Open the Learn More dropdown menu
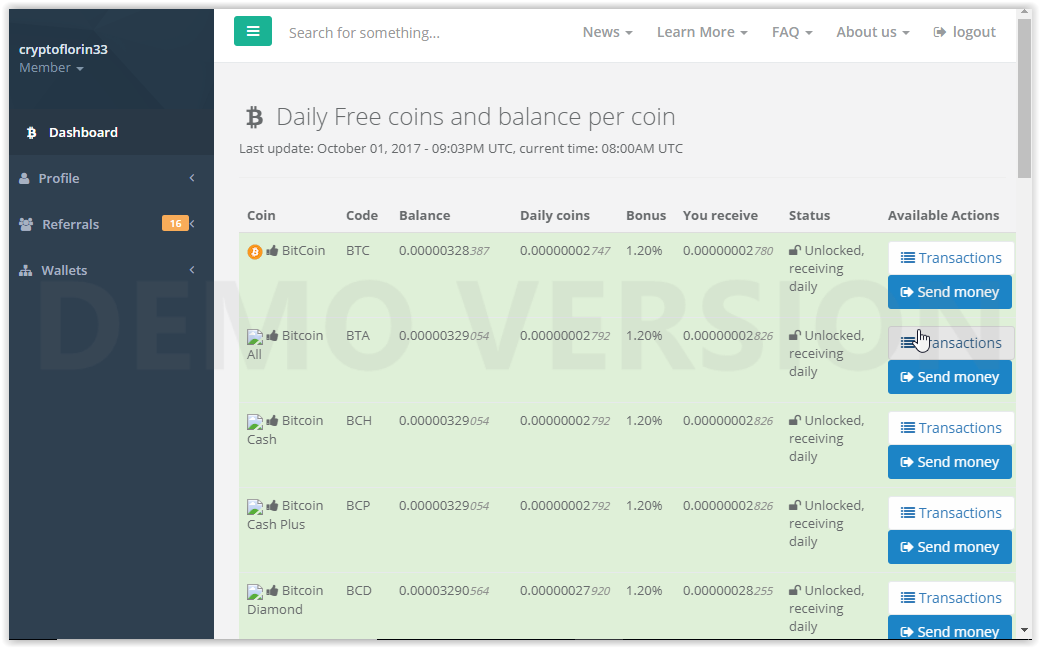The width and height of the screenshot is (1040, 648). click(x=702, y=32)
